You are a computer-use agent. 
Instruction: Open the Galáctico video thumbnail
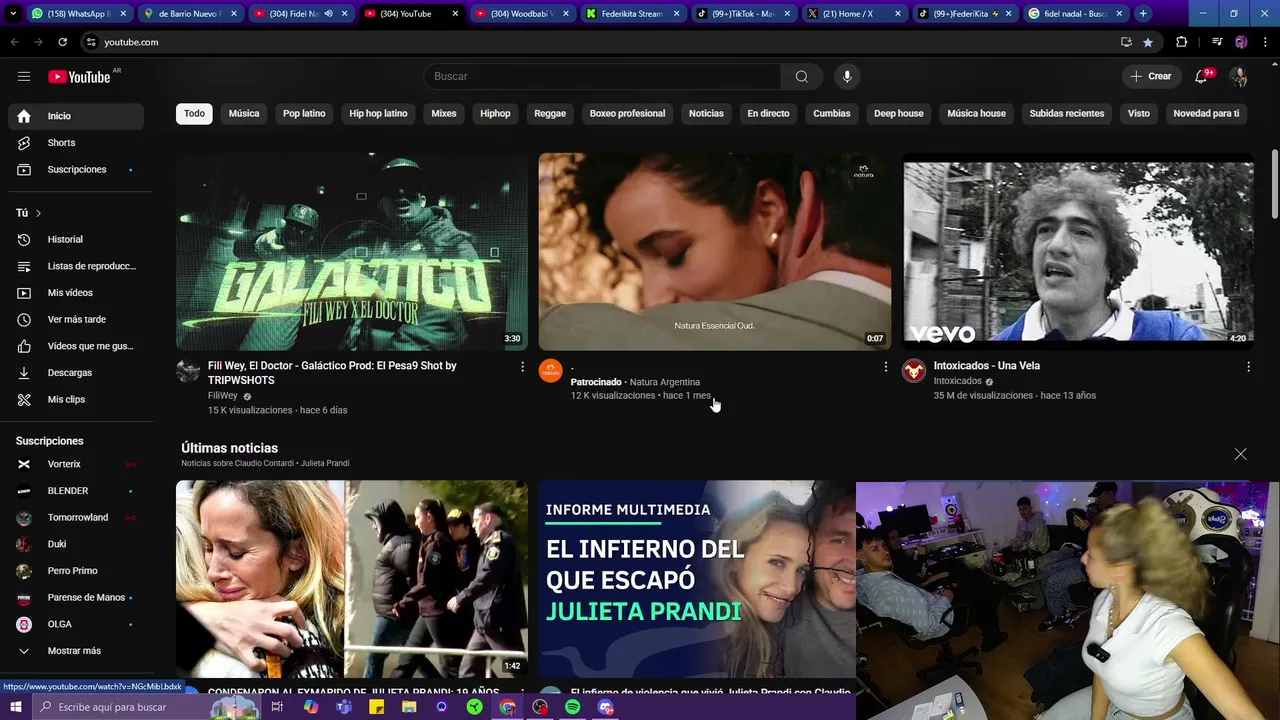(x=352, y=251)
